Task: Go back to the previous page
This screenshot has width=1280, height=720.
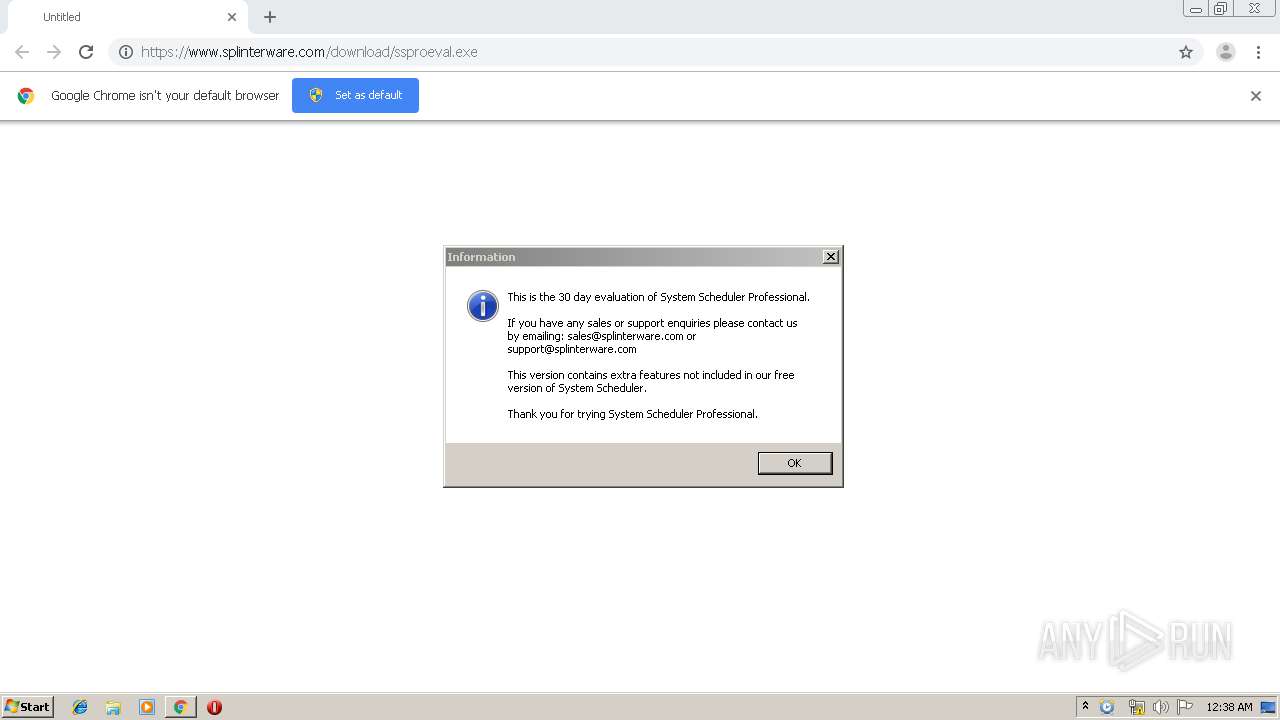Action: [x=22, y=52]
